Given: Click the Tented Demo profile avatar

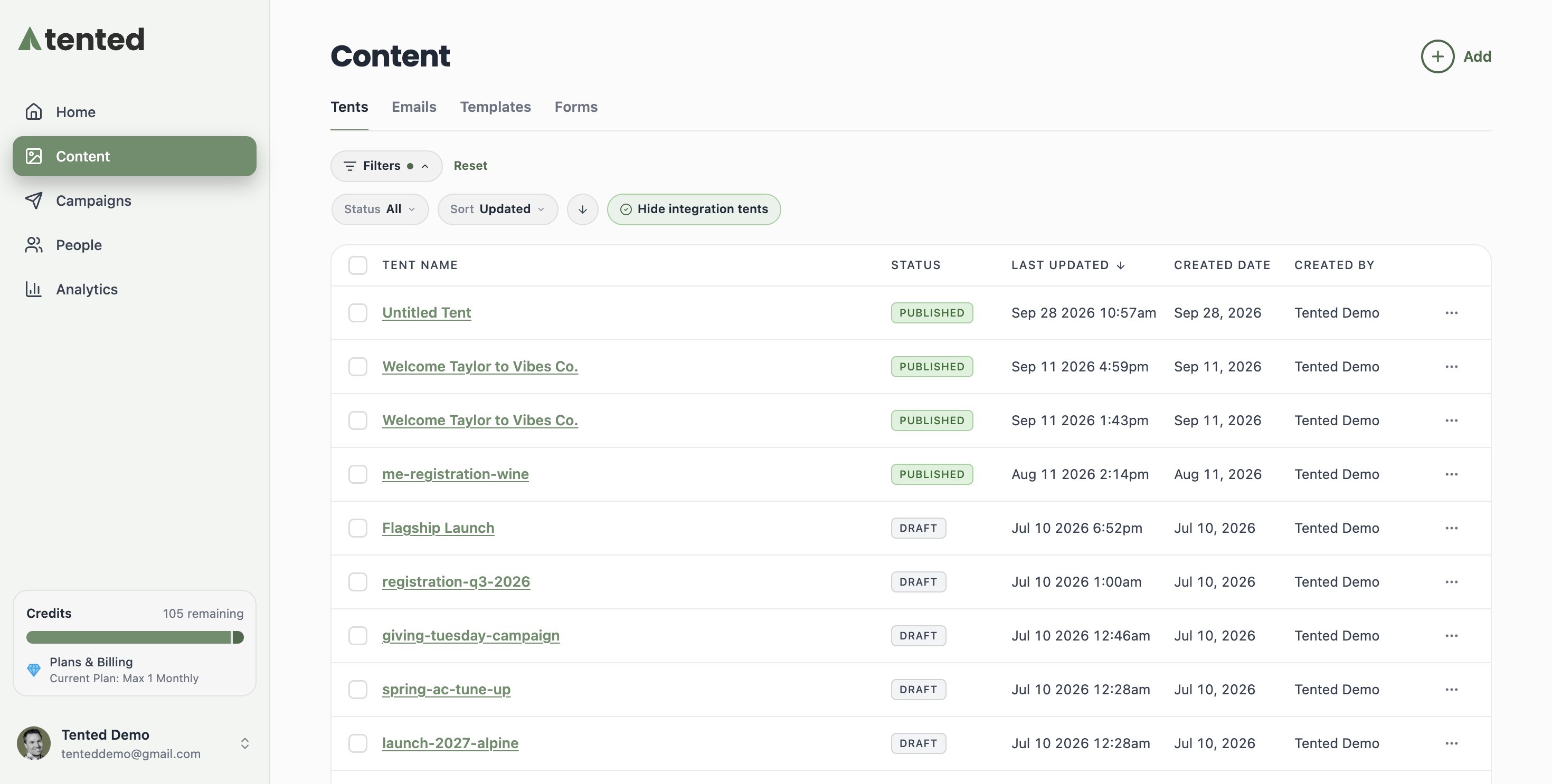Looking at the screenshot, I should tap(34, 743).
